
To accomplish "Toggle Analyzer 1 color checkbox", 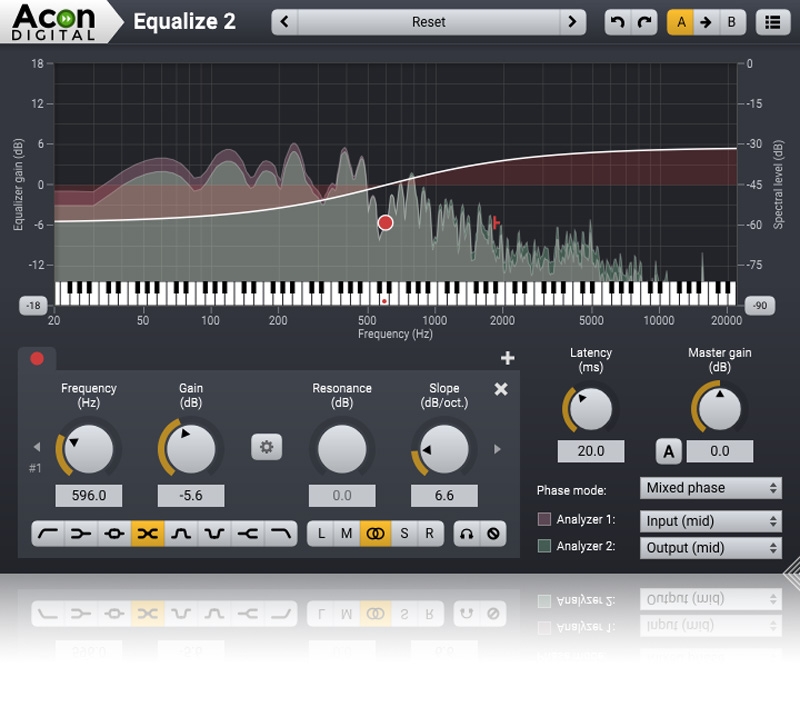I will [x=545, y=520].
